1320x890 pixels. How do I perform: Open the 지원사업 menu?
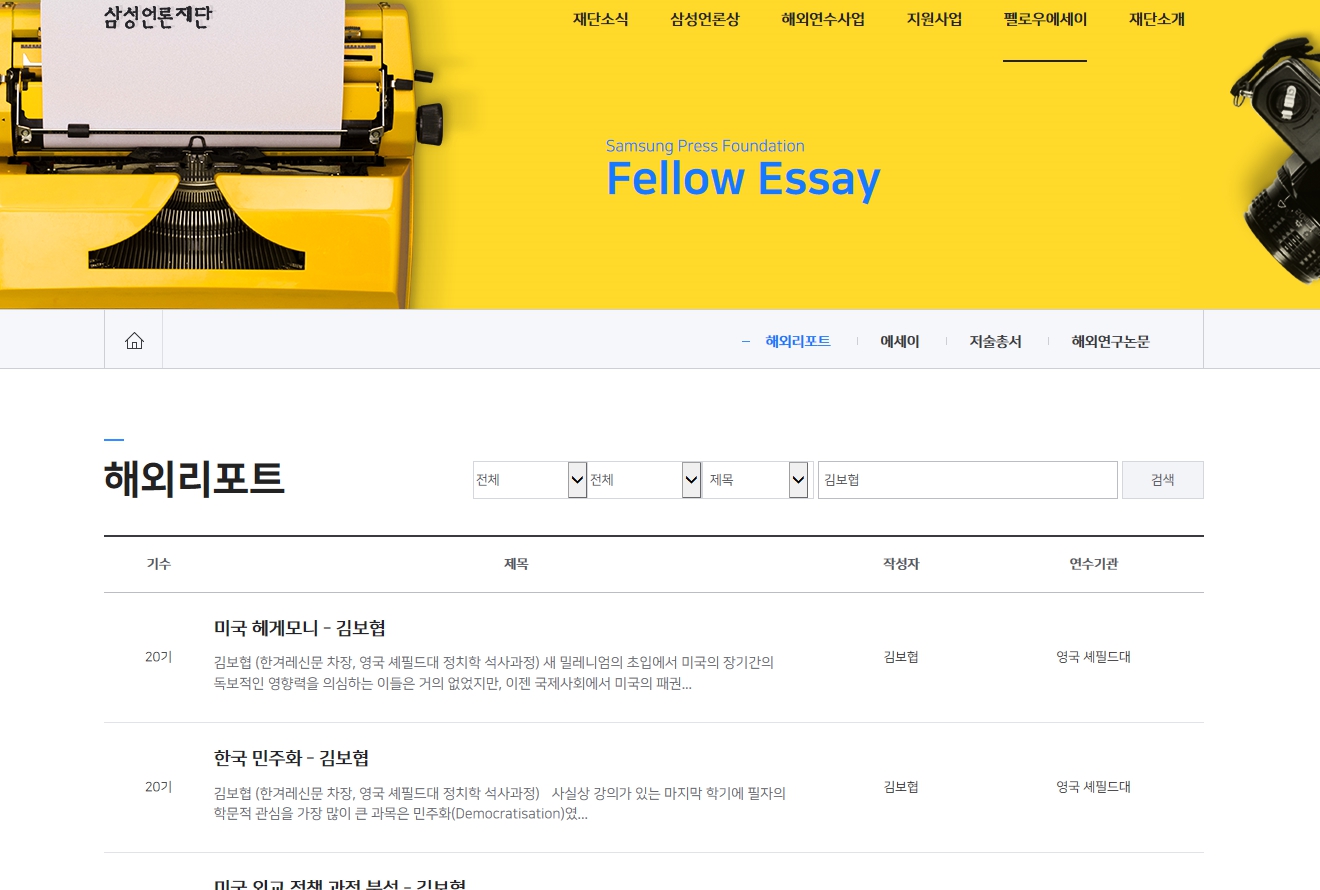pyautogui.click(x=934, y=19)
